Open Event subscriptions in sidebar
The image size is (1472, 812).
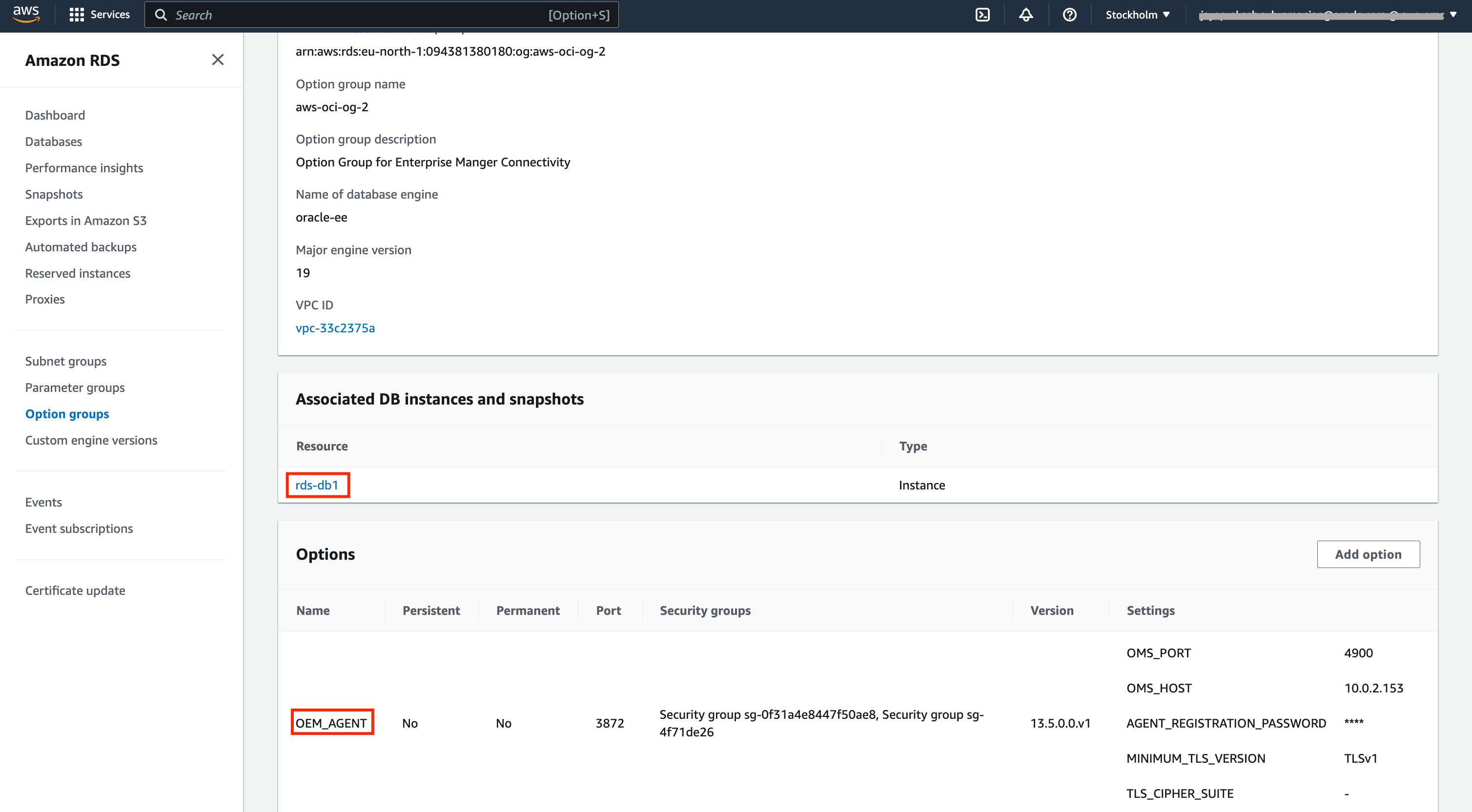point(79,528)
